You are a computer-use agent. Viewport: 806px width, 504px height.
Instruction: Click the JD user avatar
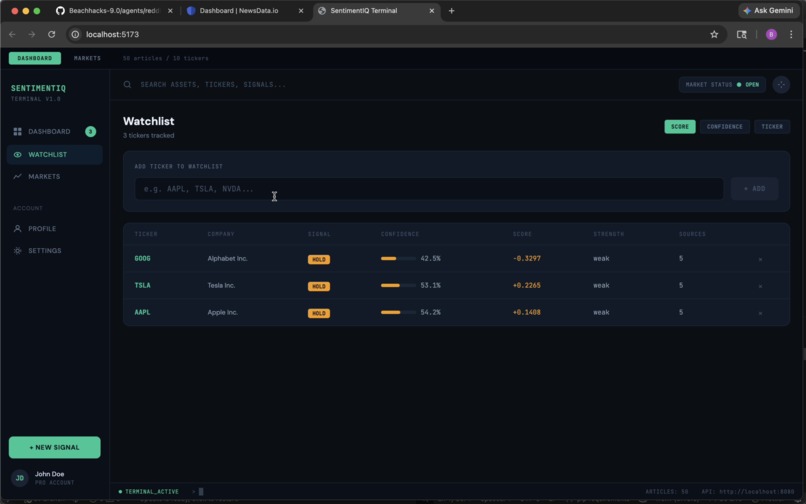pyautogui.click(x=20, y=478)
